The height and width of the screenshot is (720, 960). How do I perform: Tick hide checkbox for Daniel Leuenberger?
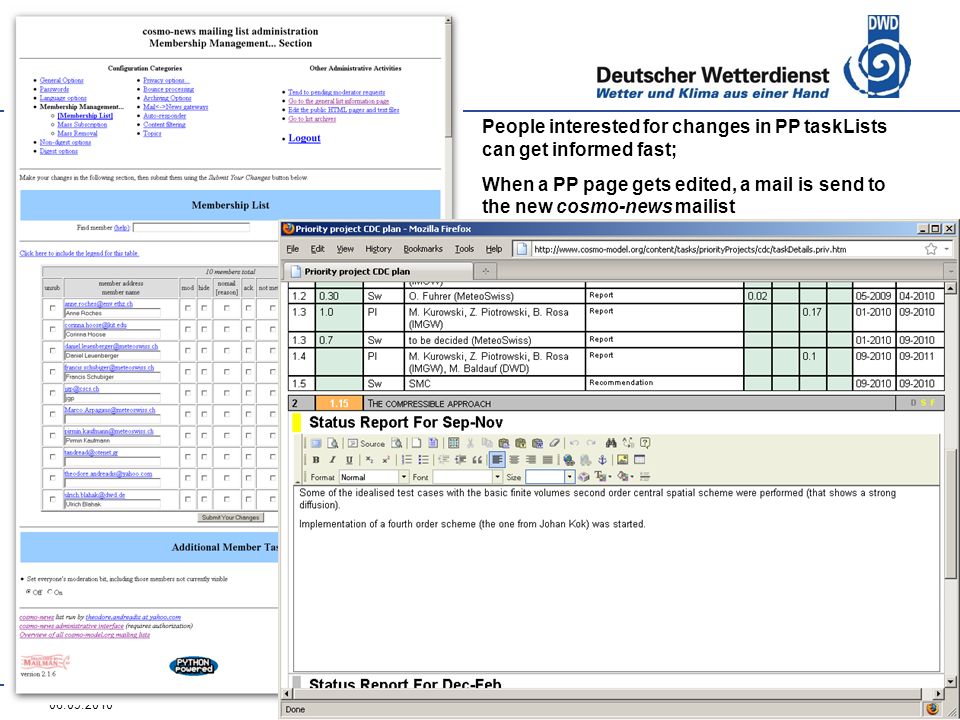[204, 351]
